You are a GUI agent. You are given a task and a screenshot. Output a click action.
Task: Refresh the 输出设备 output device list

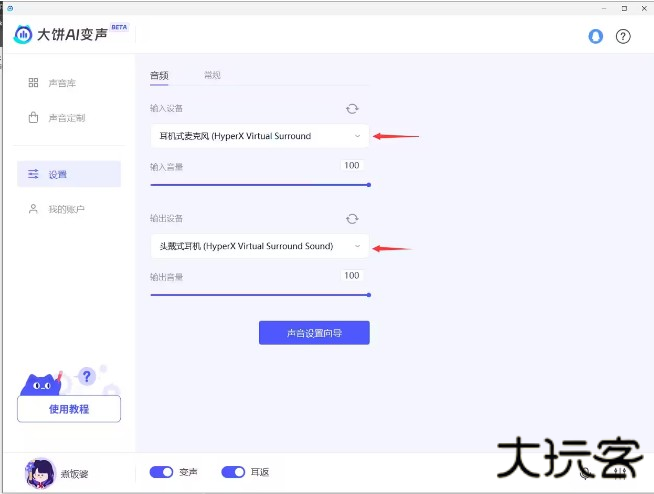click(352, 219)
